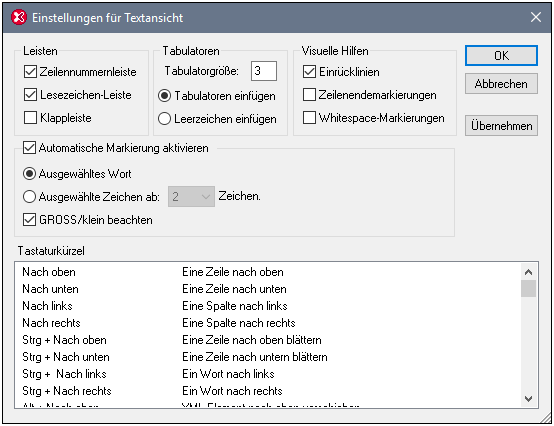Select the 'Nach unten' shortcut row
The width and height of the screenshot is (554, 426).
point(268,289)
